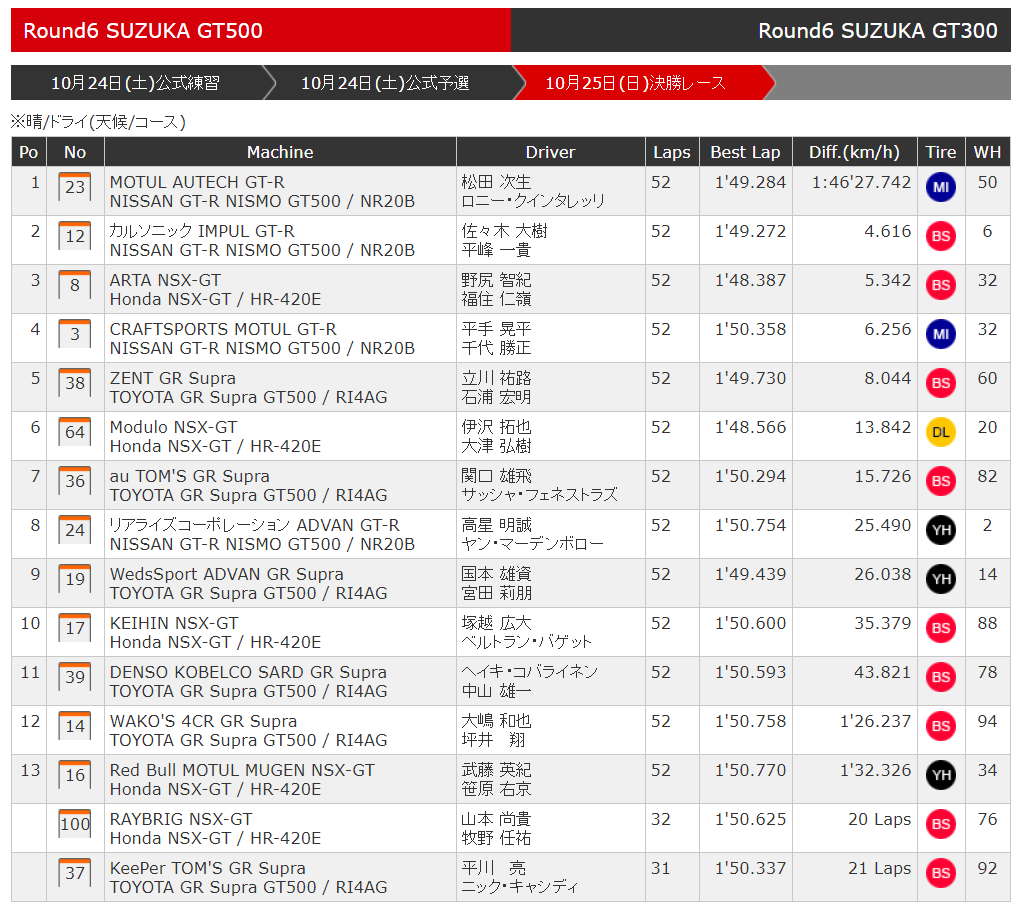Screen dimensions: 1020x910
Task: Click car number 36 badge
Action: 75,481
